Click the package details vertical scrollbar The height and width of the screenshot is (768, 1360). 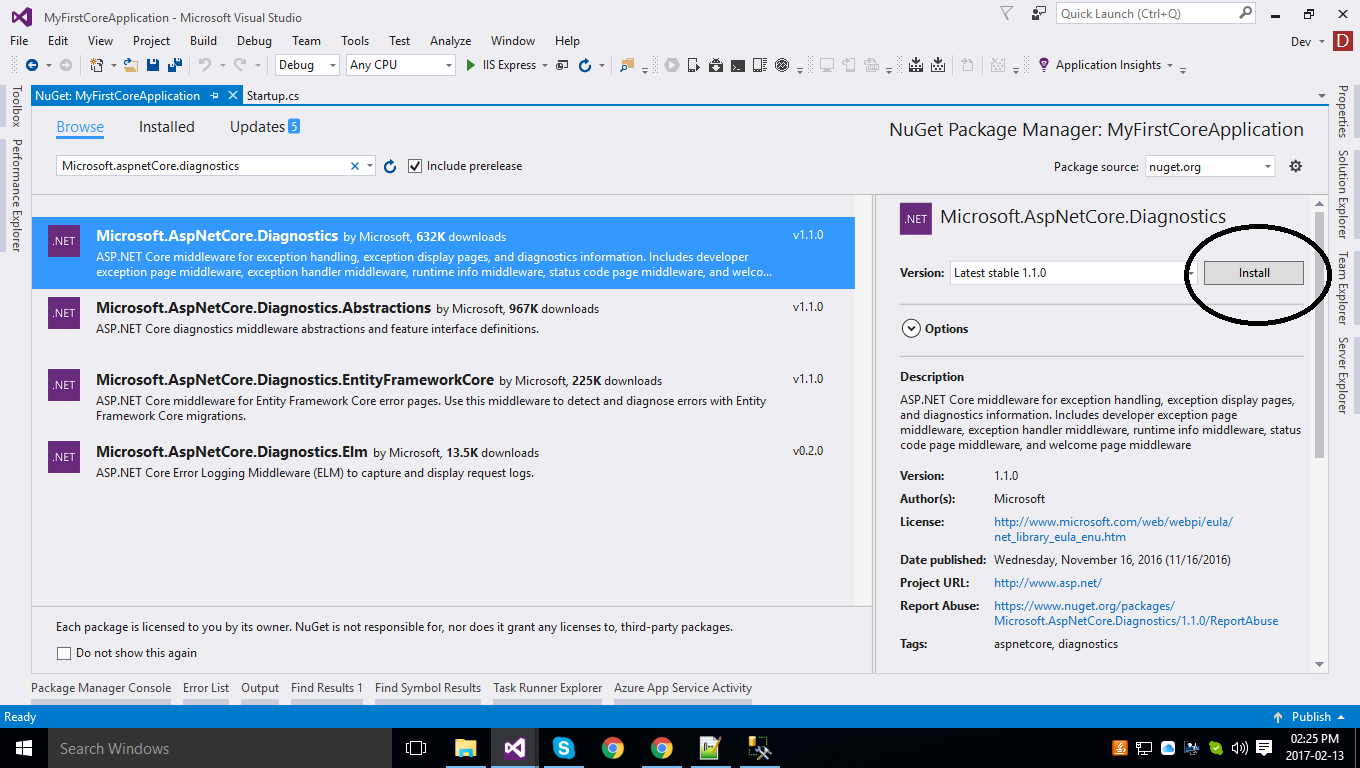(x=1319, y=334)
